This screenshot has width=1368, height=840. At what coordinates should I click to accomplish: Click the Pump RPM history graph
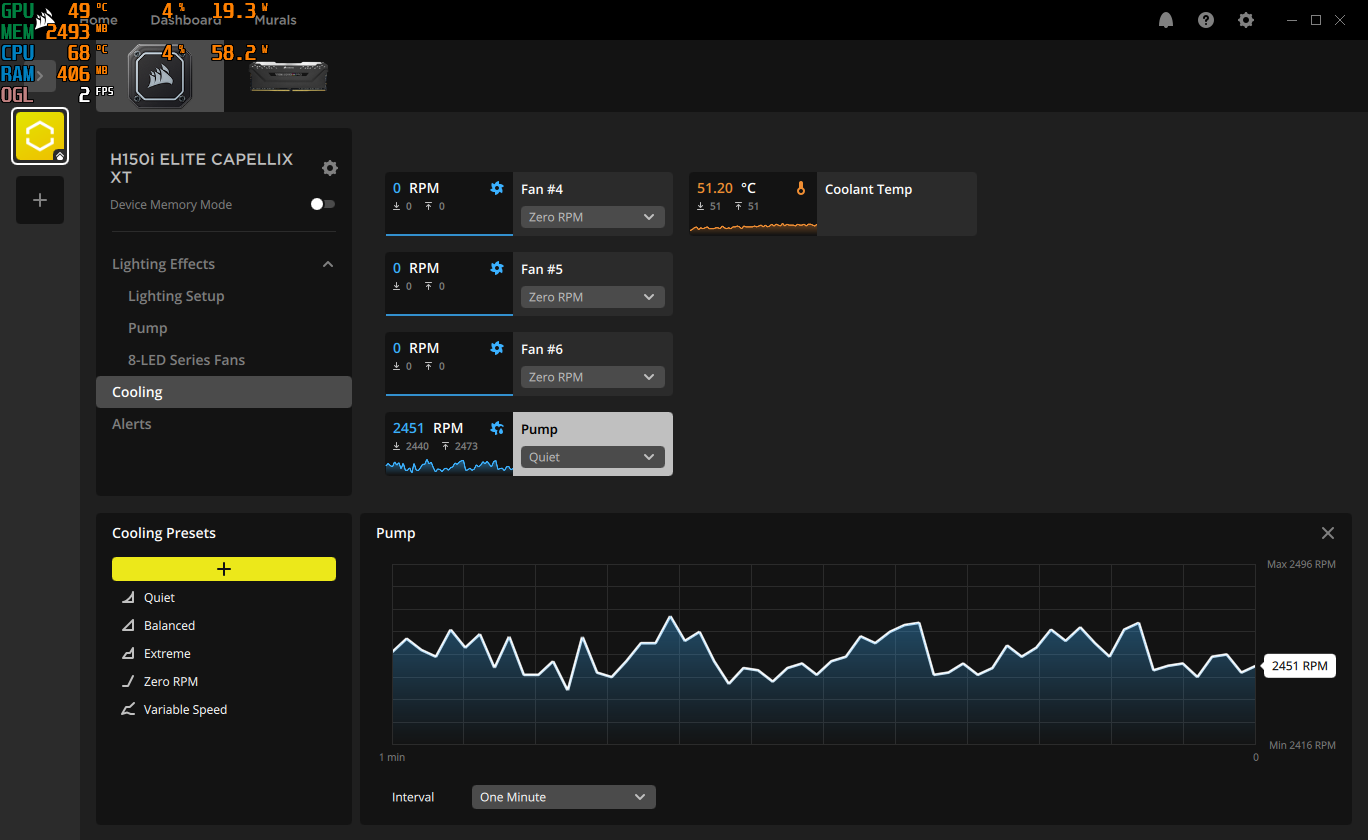824,654
